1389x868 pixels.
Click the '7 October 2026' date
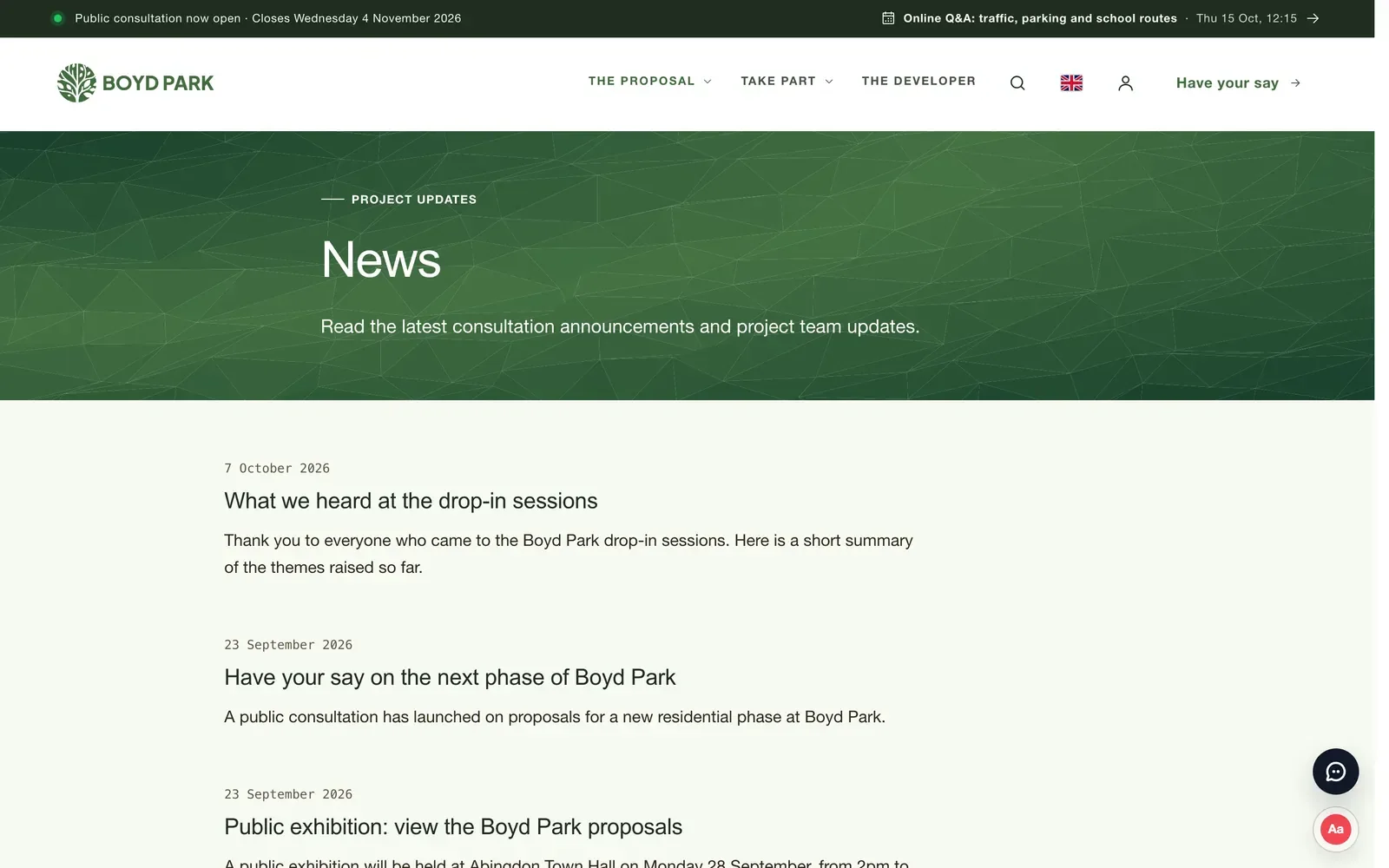(x=277, y=468)
